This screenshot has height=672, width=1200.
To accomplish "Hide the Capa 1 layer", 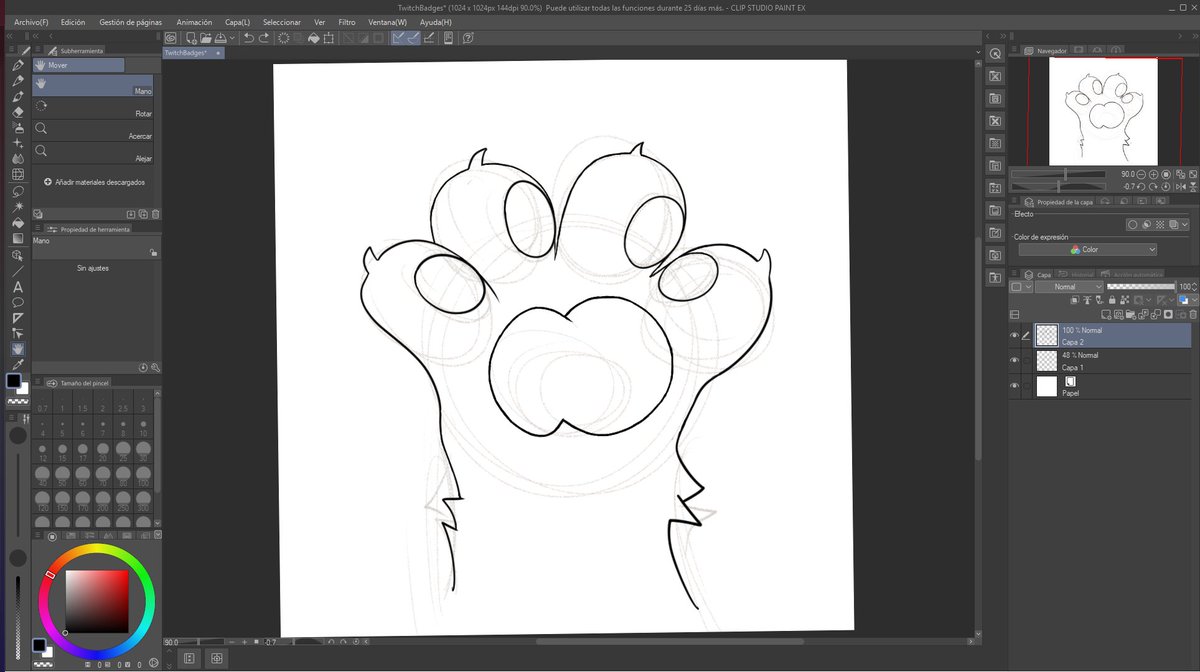I will (1014, 359).
